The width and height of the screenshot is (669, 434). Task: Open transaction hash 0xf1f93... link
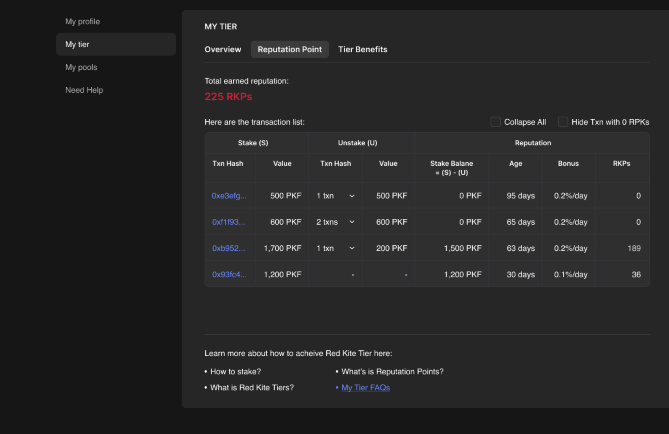click(x=229, y=222)
